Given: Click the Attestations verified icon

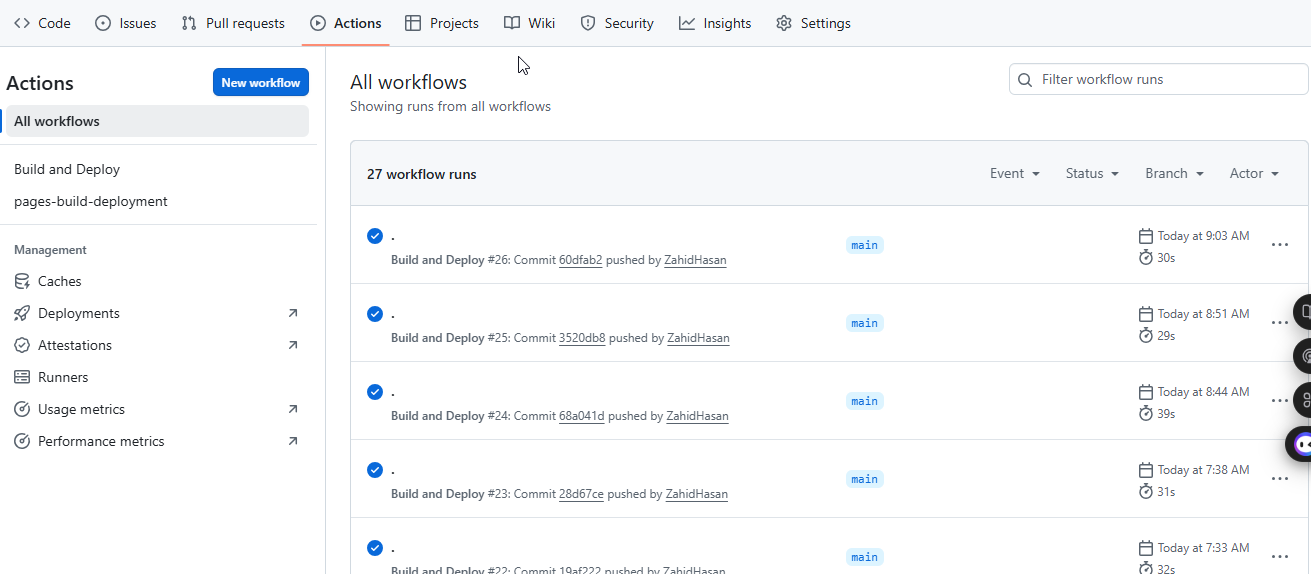Looking at the screenshot, I should (22, 345).
